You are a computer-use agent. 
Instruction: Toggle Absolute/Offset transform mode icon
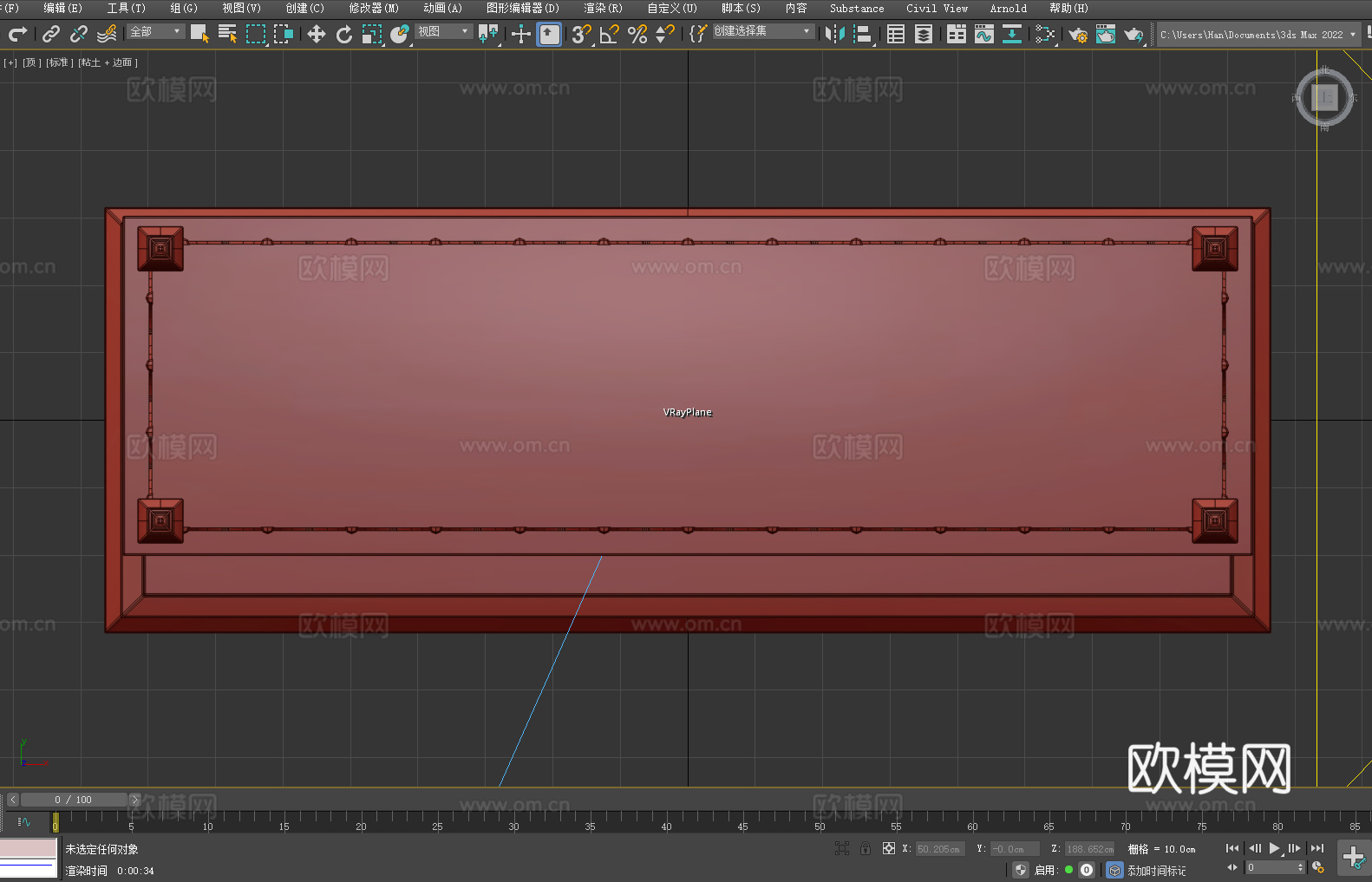[889, 849]
